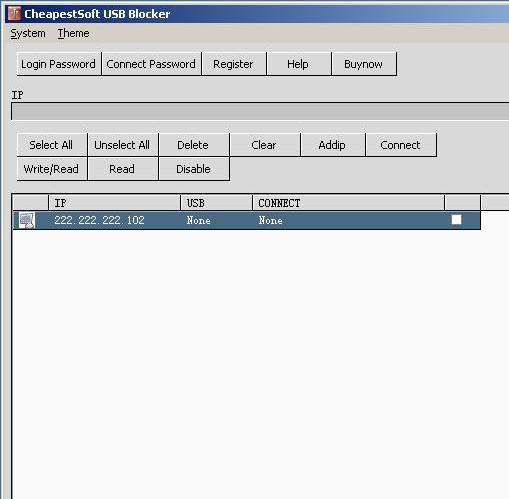Click the USB column header
Image resolution: width=509 pixels, height=499 pixels.
[216, 203]
